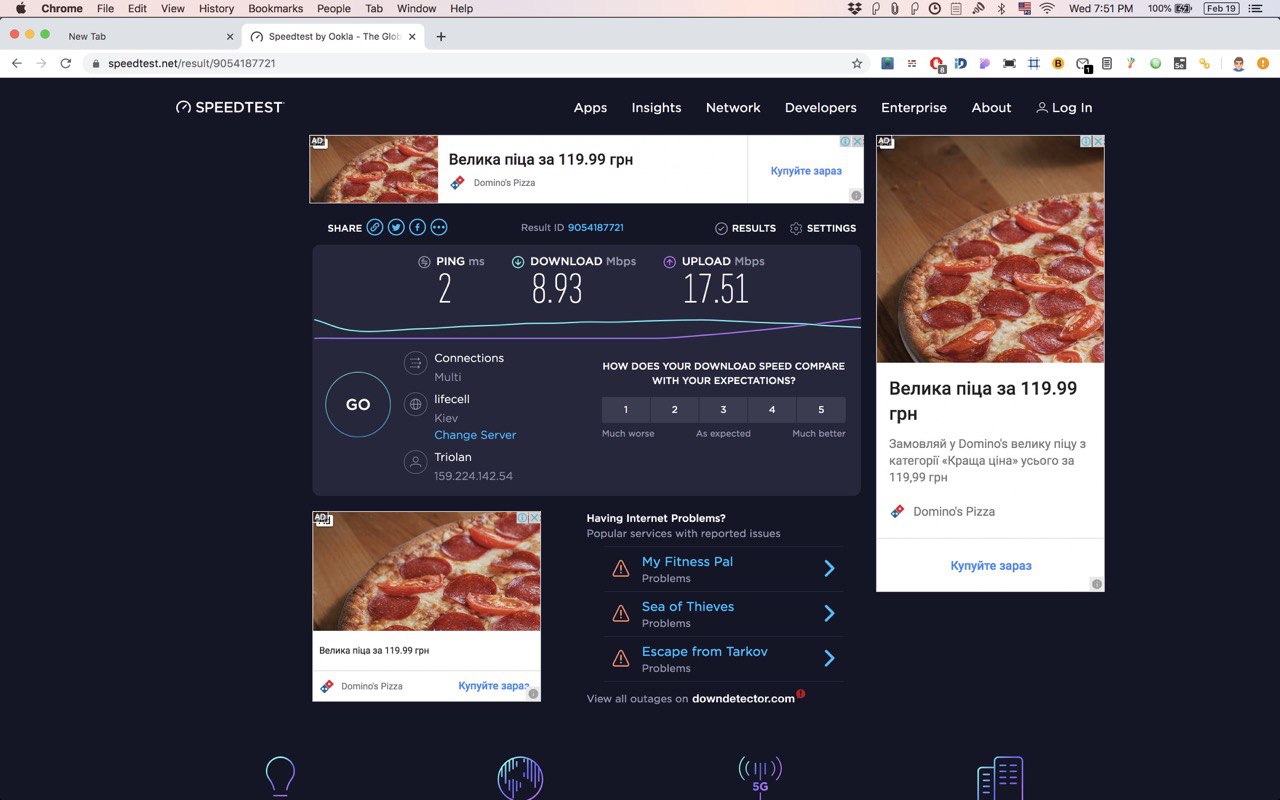Open the Apps navigation menu
The image size is (1280, 800).
click(x=590, y=108)
